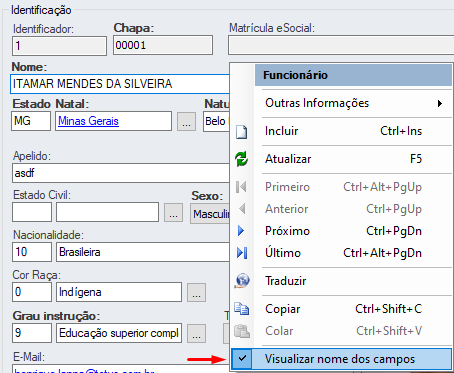Select Último menu entry
The width and height of the screenshot is (454, 373).
click(341, 253)
